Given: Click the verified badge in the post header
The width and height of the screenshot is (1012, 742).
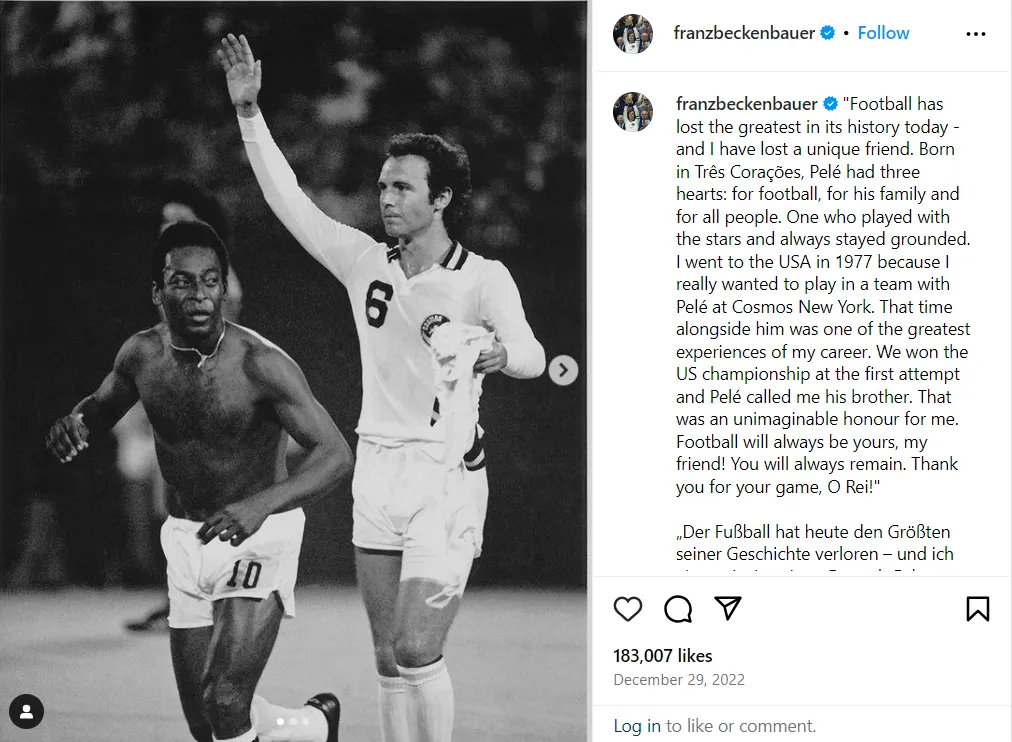Looking at the screenshot, I should tap(828, 33).
